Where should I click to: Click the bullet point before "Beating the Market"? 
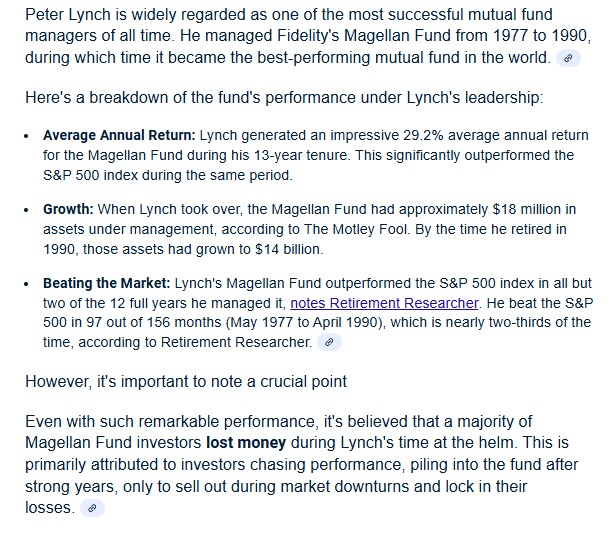[x=27, y=283]
